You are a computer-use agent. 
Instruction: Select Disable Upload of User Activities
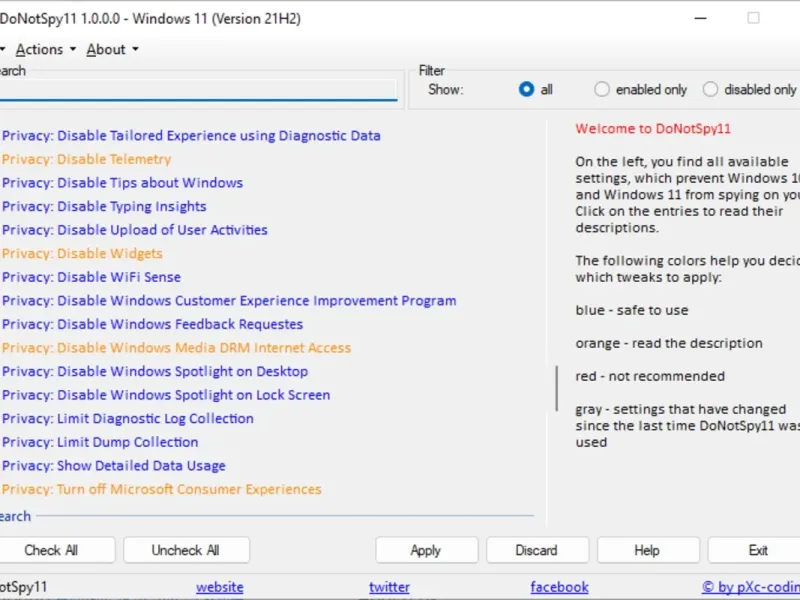coord(134,230)
